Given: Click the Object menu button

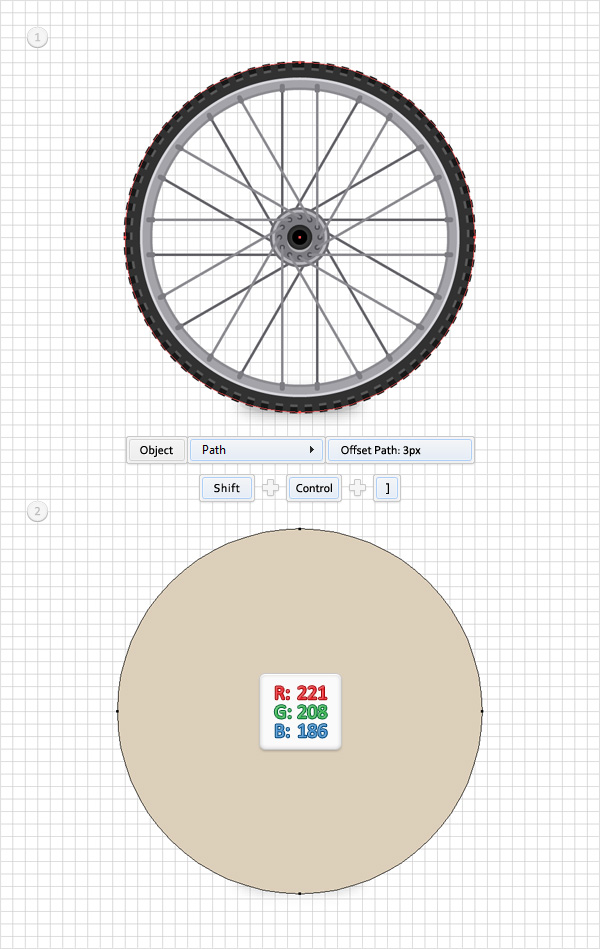Looking at the screenshot, I should 156,450.
